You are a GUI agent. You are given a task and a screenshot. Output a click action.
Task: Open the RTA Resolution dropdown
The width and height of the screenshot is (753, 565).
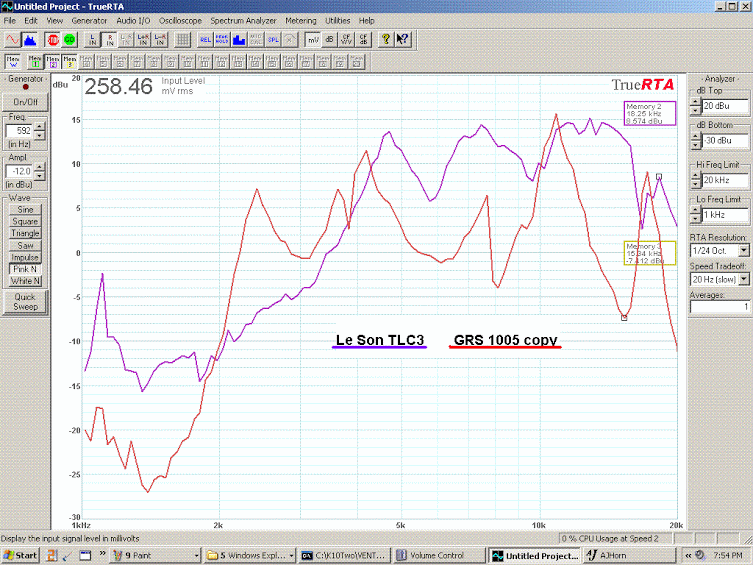[x=744, y=251]
